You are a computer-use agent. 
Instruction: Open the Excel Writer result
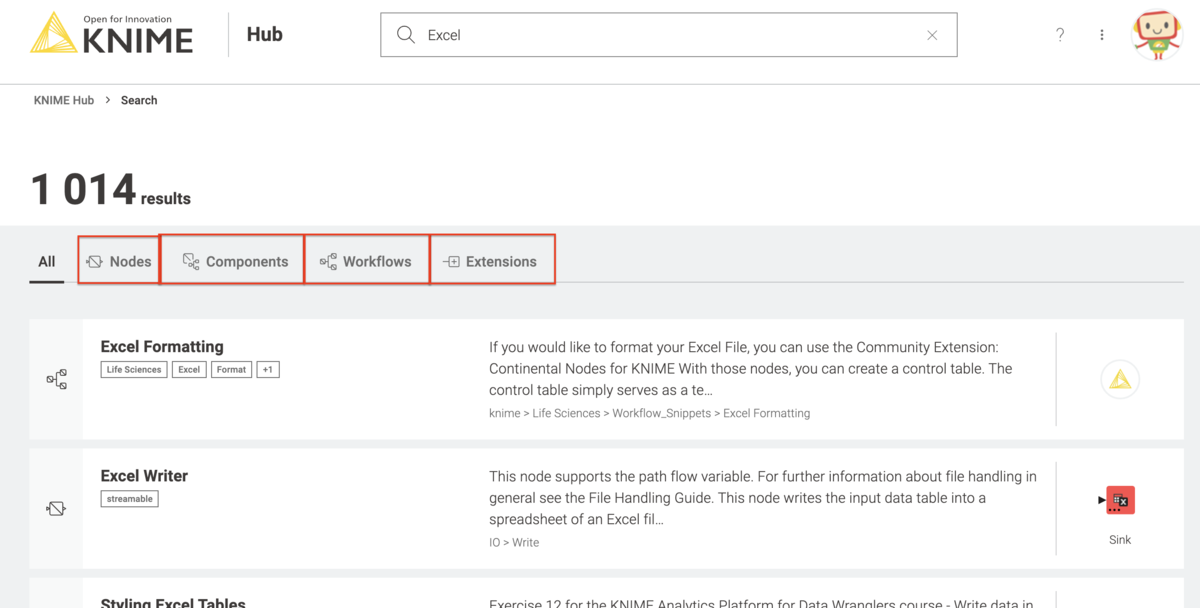coord(144,476)
